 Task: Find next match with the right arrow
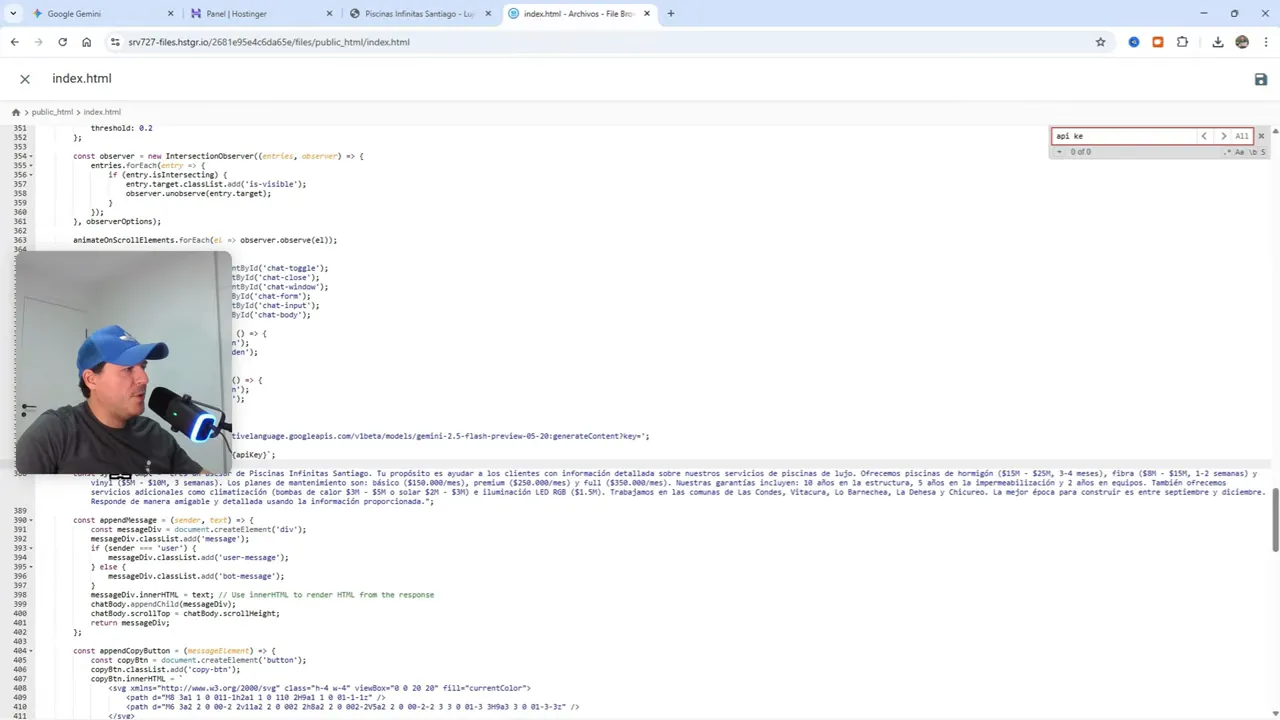coord(1223,136)
